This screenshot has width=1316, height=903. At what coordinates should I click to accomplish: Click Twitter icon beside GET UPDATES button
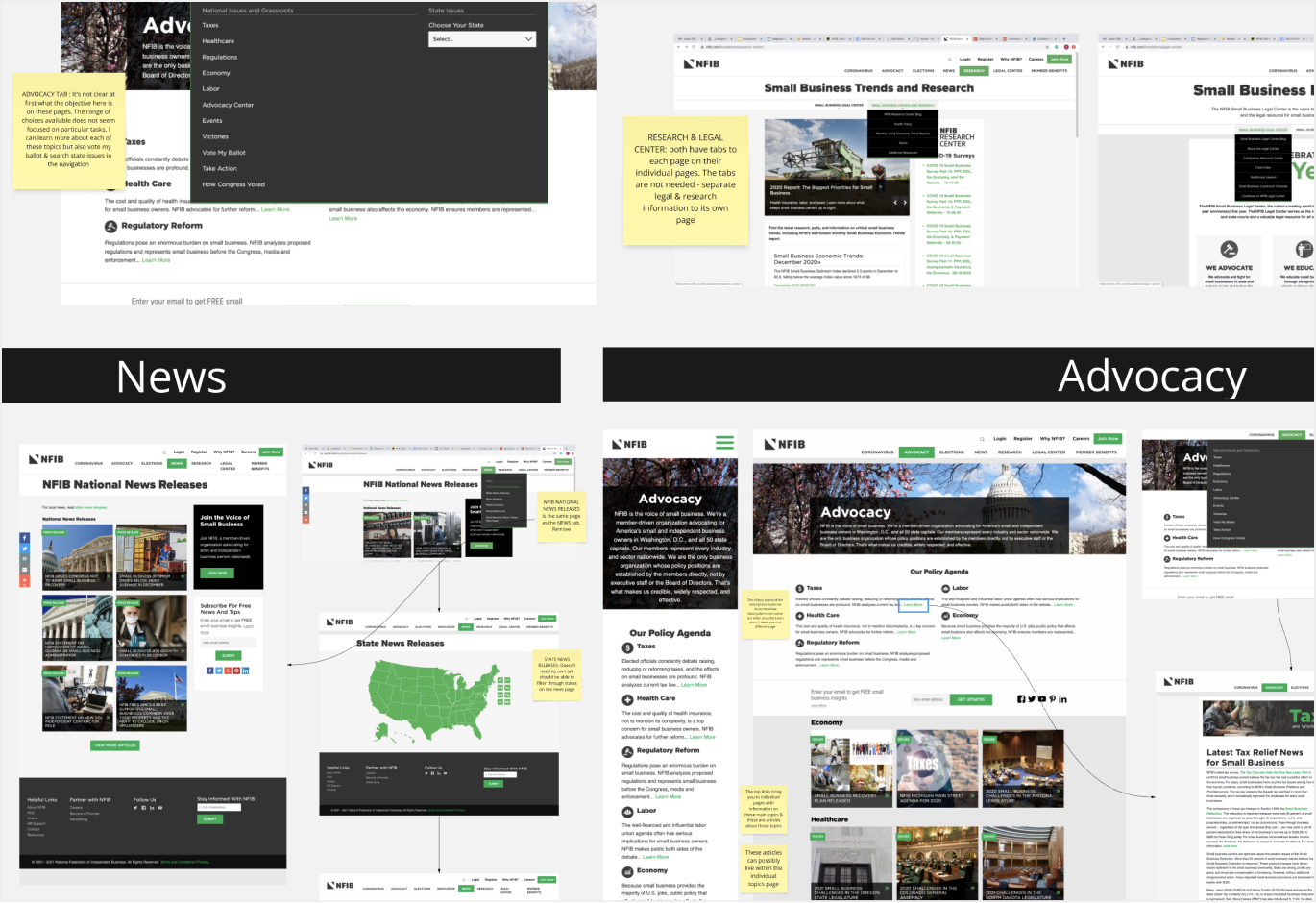coord(1032,699)
